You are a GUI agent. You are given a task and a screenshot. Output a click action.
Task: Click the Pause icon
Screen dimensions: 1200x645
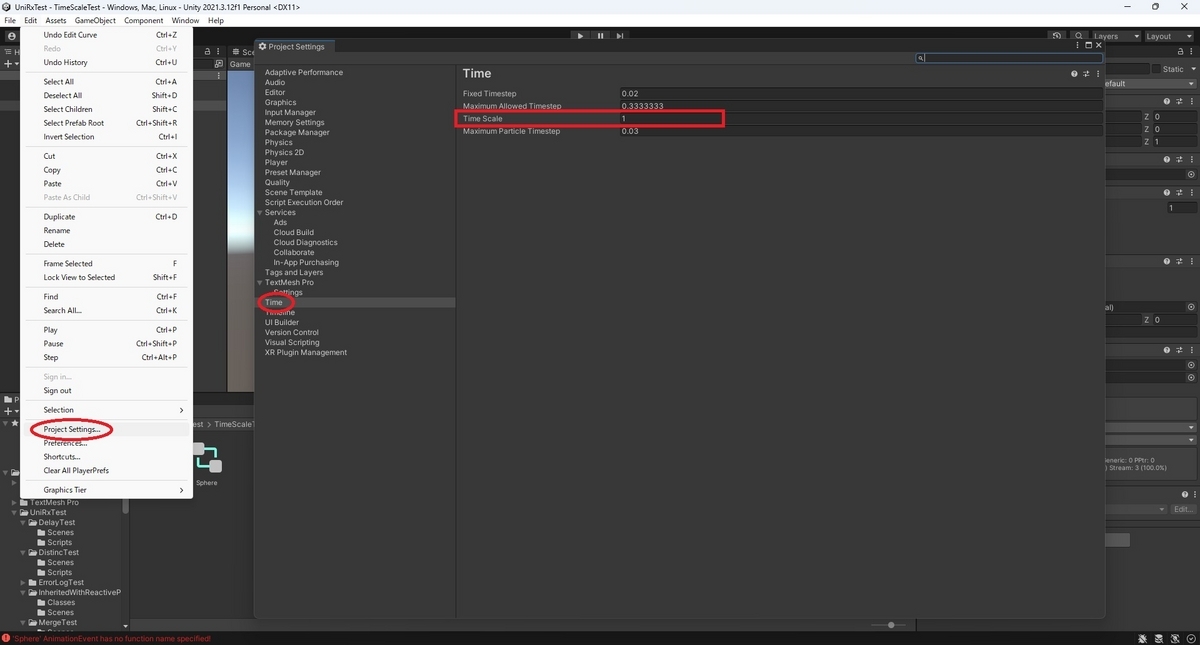tap(599, 35)
